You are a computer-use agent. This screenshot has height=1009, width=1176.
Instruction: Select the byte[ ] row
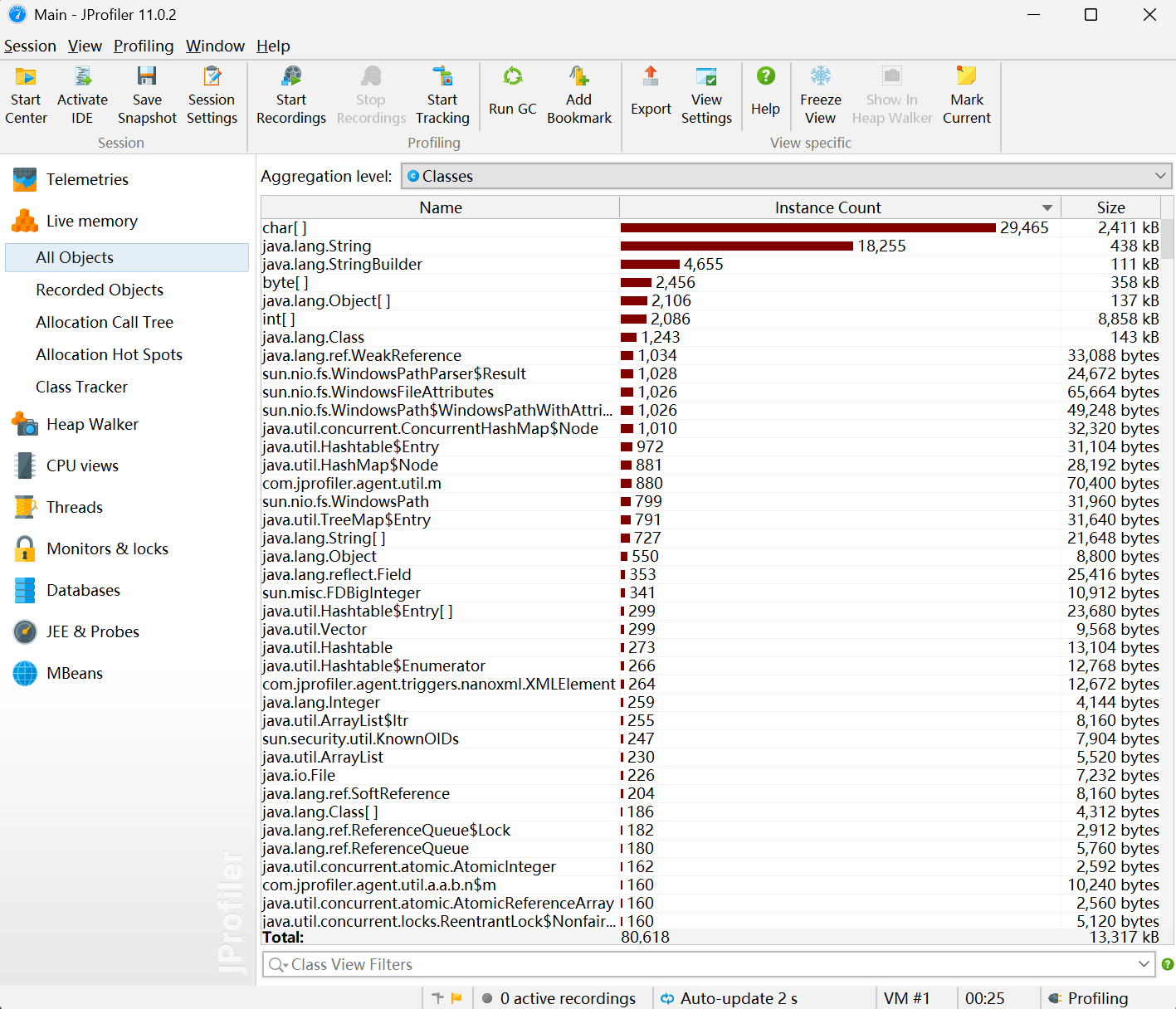(710, 282)
